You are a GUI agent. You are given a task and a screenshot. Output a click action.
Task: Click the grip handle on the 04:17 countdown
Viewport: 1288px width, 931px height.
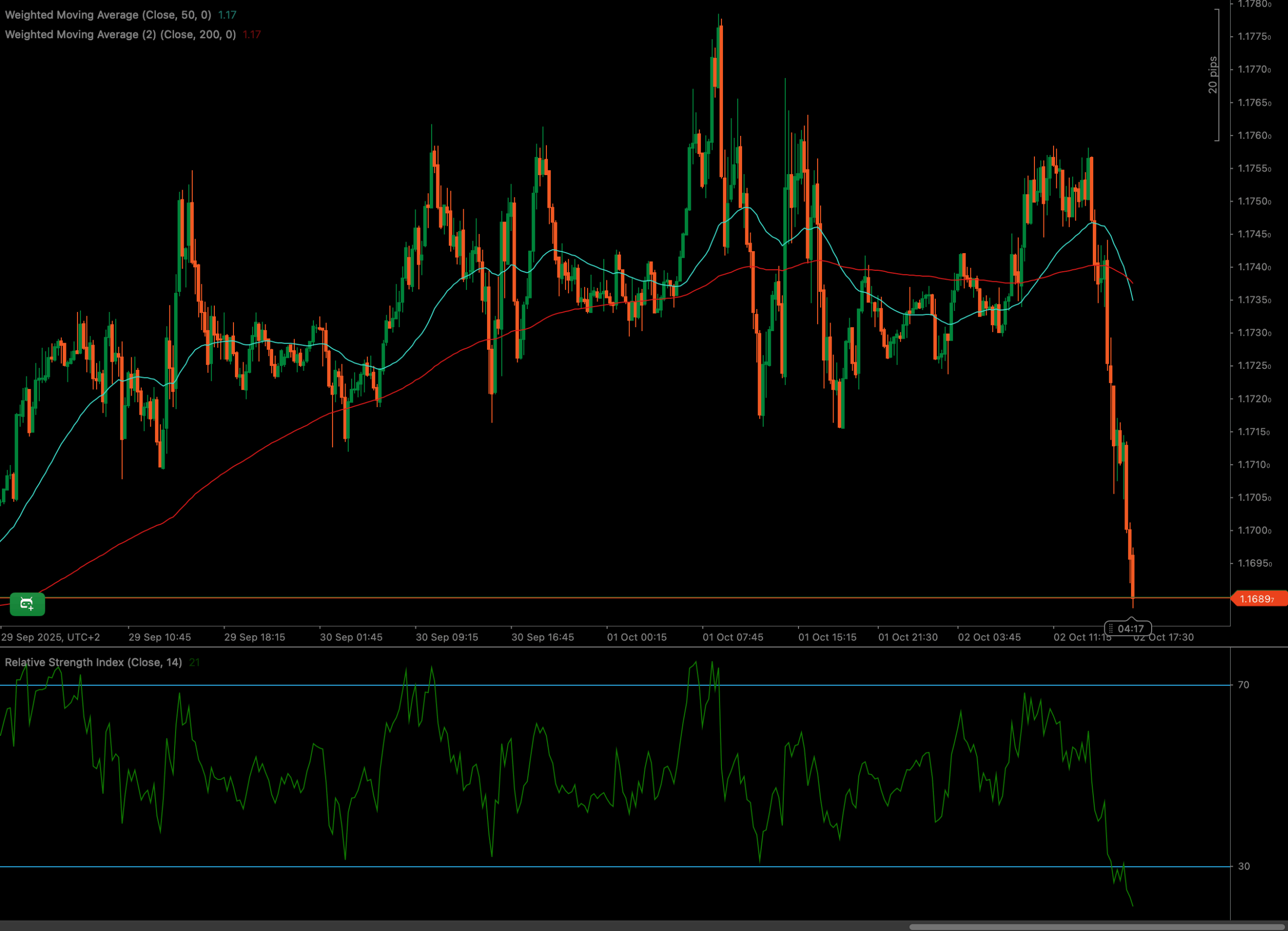[1111, 629]
